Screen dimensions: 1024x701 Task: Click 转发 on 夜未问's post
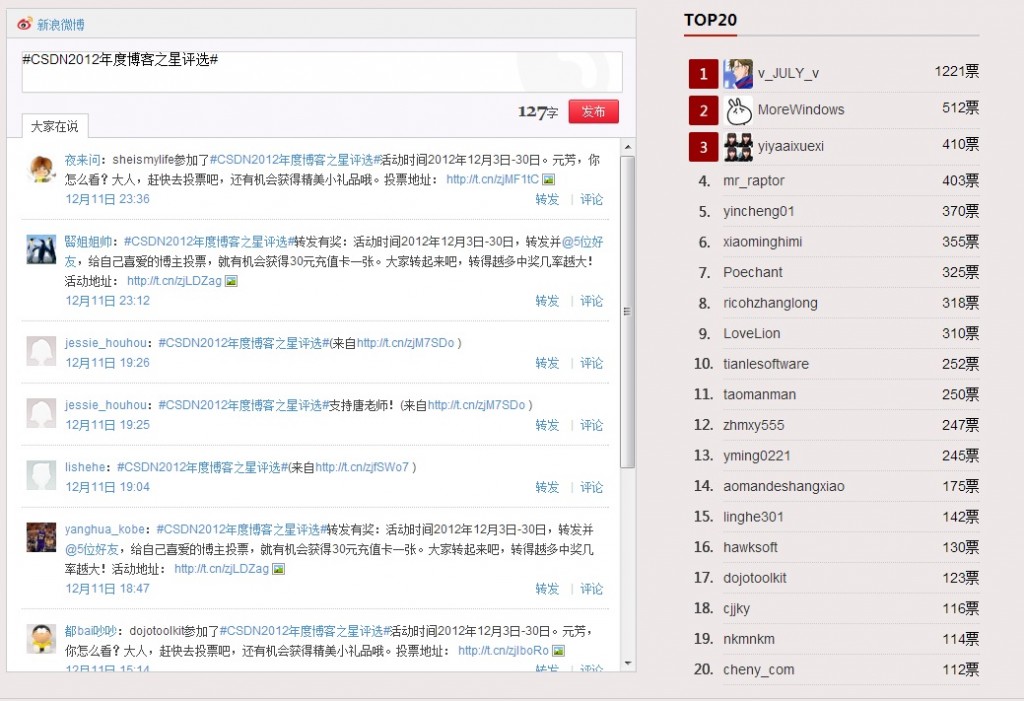(547, 200)
